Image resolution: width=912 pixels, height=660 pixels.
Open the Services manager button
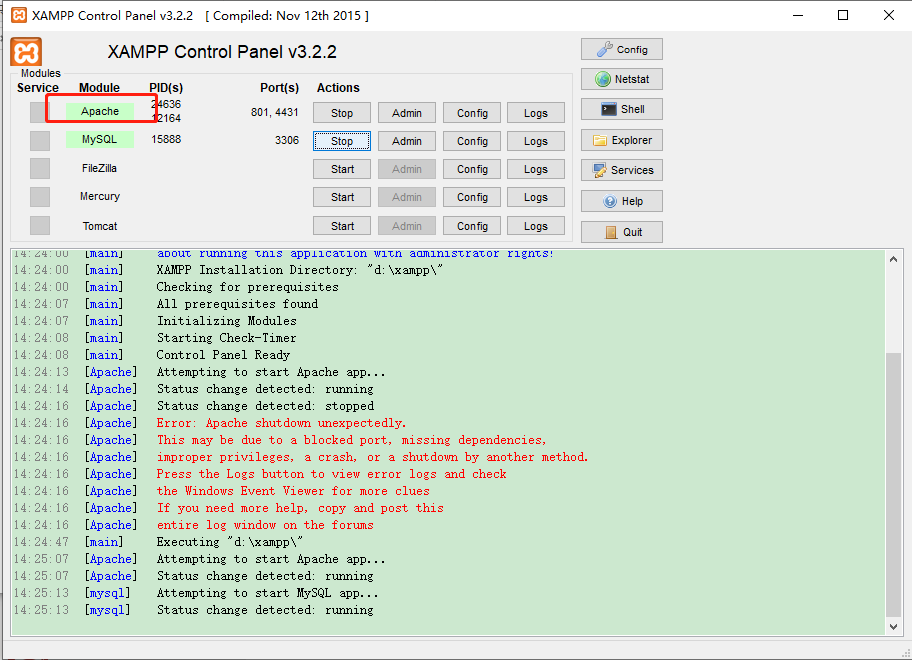point(622,170)
